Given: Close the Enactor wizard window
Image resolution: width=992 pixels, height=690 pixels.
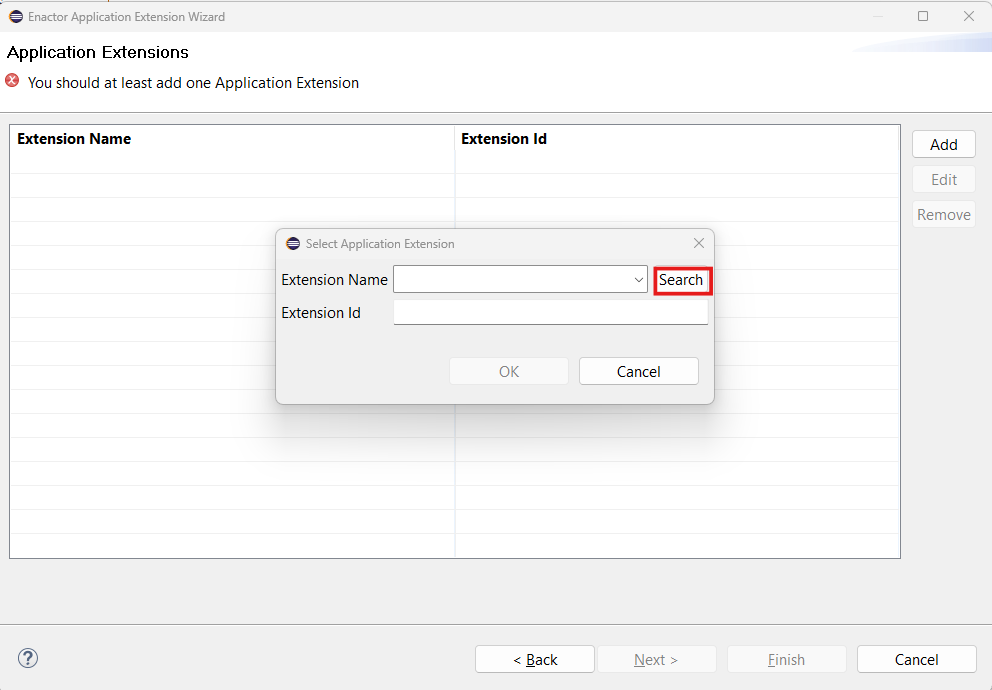Looking at the screenshot, I should (x=969, y=16).
